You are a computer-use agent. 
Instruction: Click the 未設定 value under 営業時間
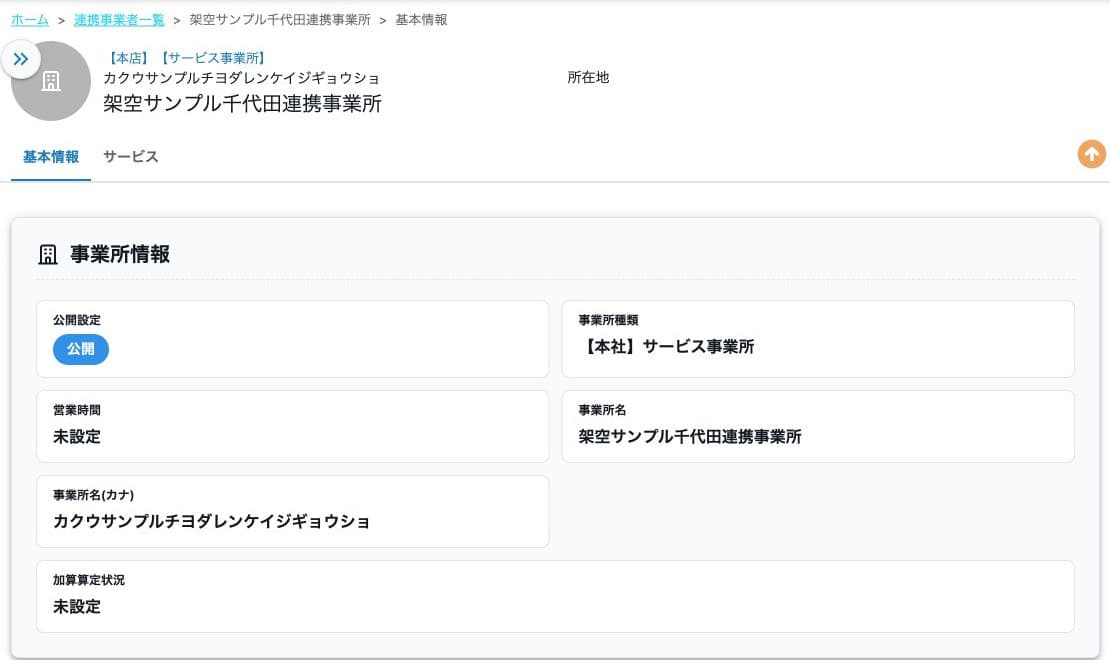(76, 436)
